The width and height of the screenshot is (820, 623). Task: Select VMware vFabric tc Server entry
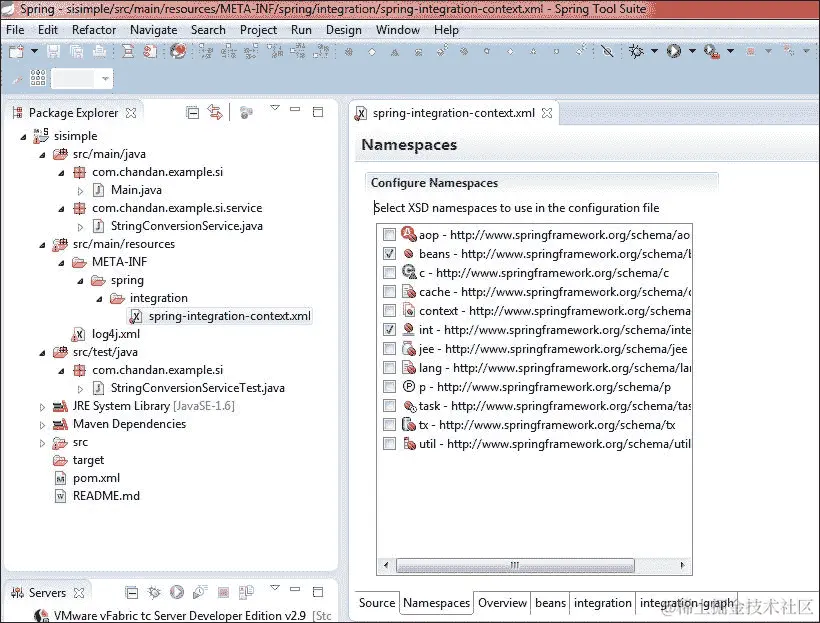(x=183, y=616)
